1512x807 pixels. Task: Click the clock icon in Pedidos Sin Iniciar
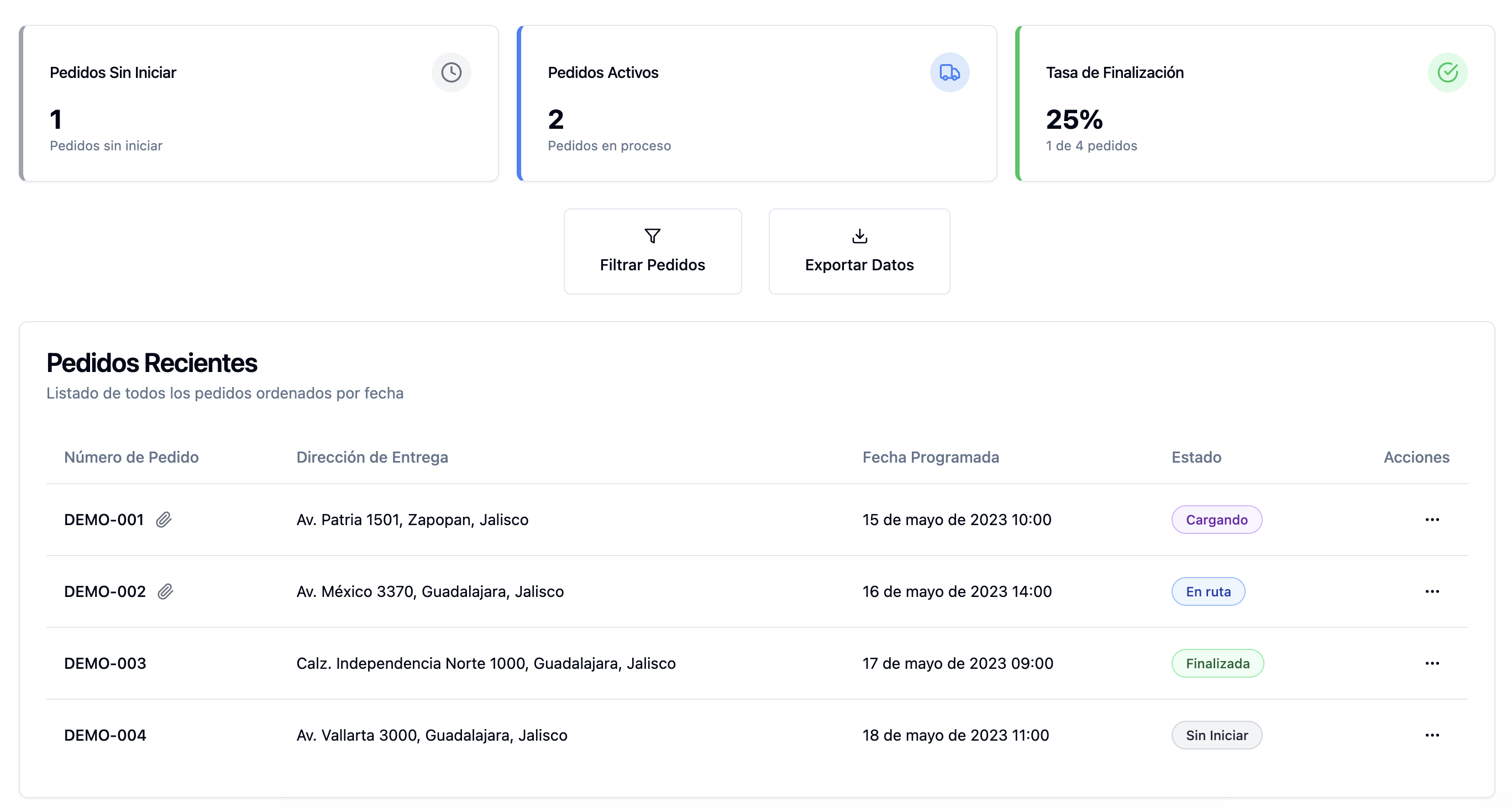tap(451, 72)
